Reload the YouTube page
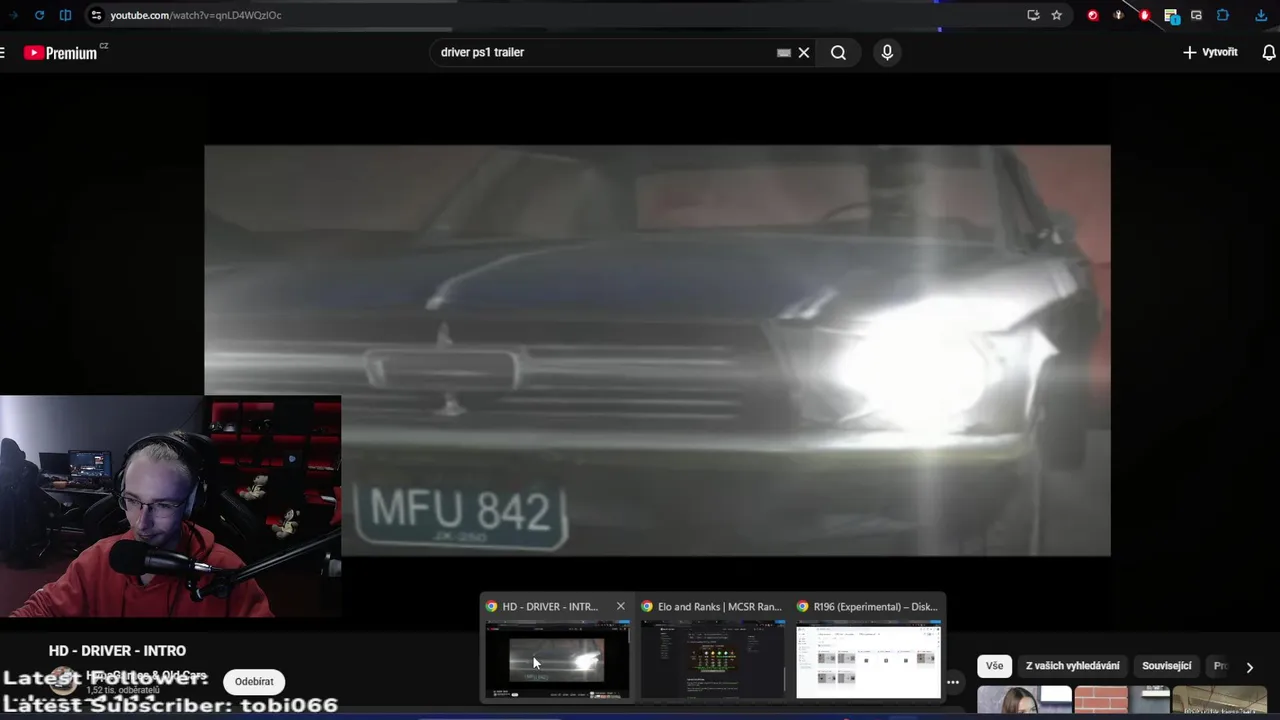1280x720 pixels. [39, 15]
